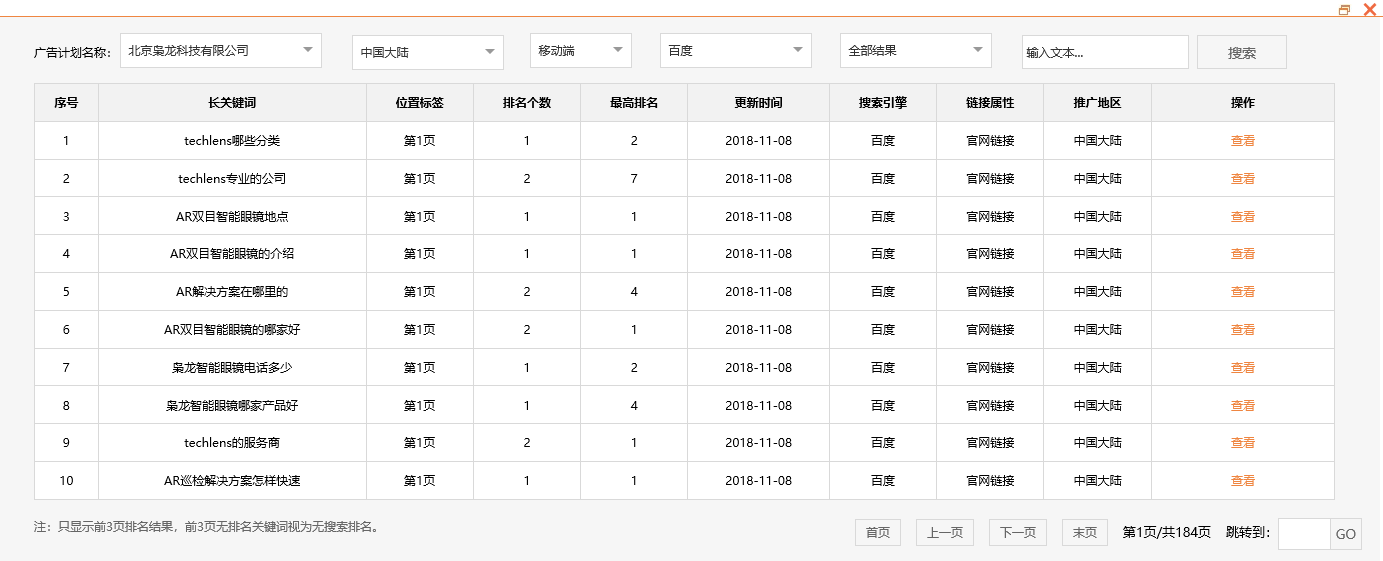
Task: Select keyword cell techlens专业的公司
Action: tap(232, 179)
